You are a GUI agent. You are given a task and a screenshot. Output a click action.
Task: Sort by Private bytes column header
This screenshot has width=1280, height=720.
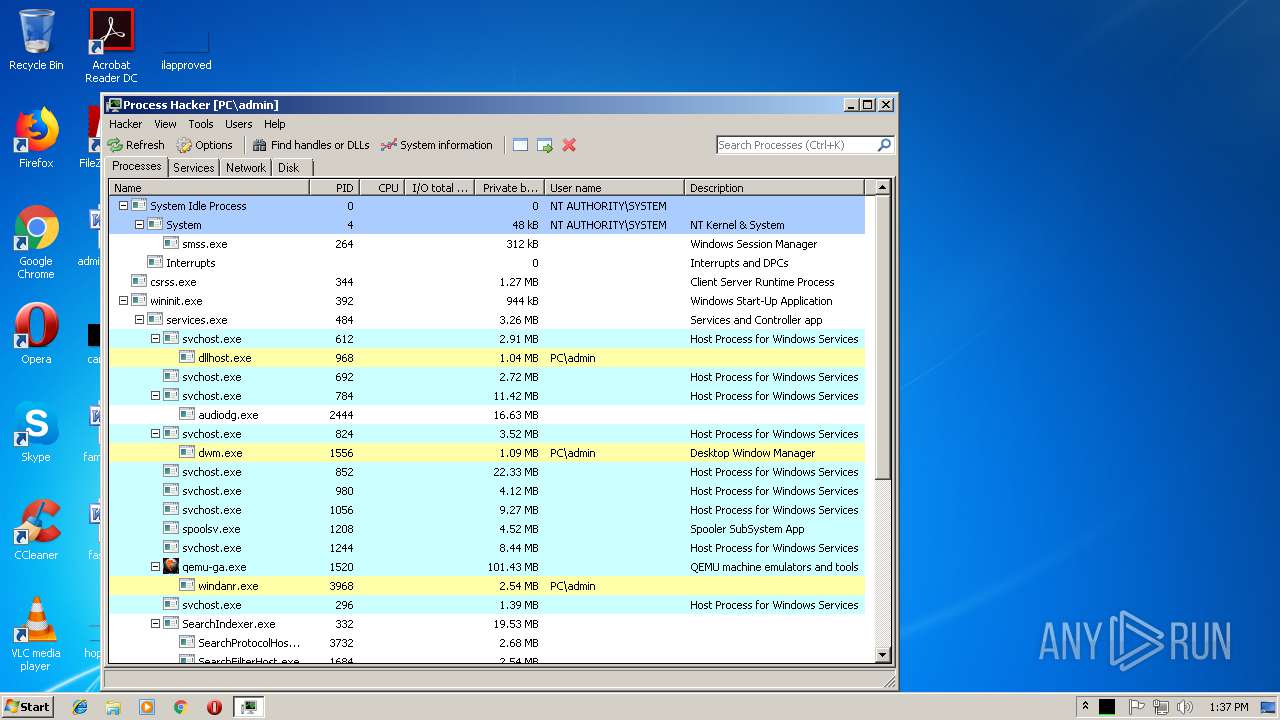[x=508, y=188]
